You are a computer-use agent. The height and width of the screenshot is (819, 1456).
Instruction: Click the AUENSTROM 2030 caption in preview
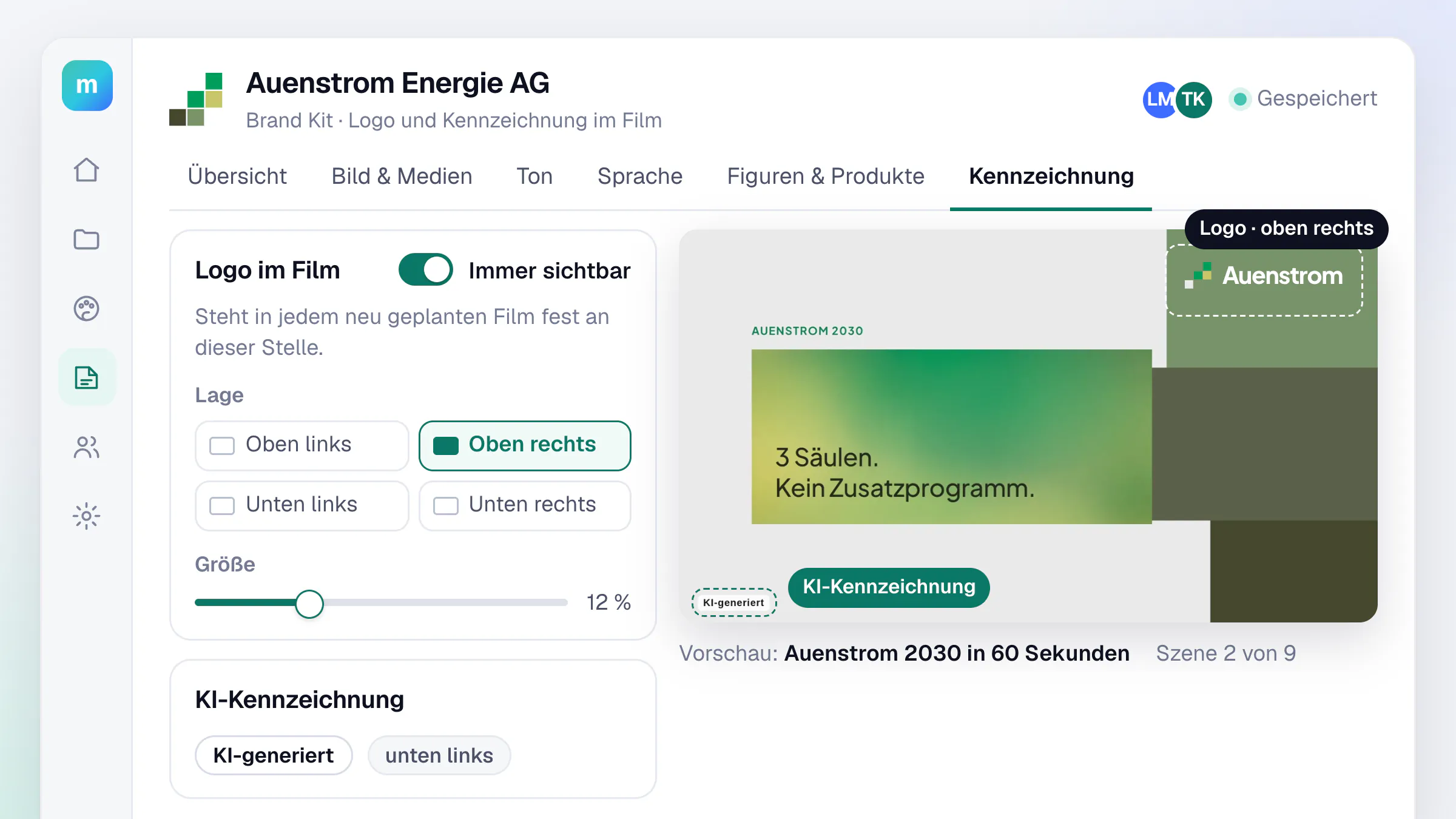tap(807, 331)
